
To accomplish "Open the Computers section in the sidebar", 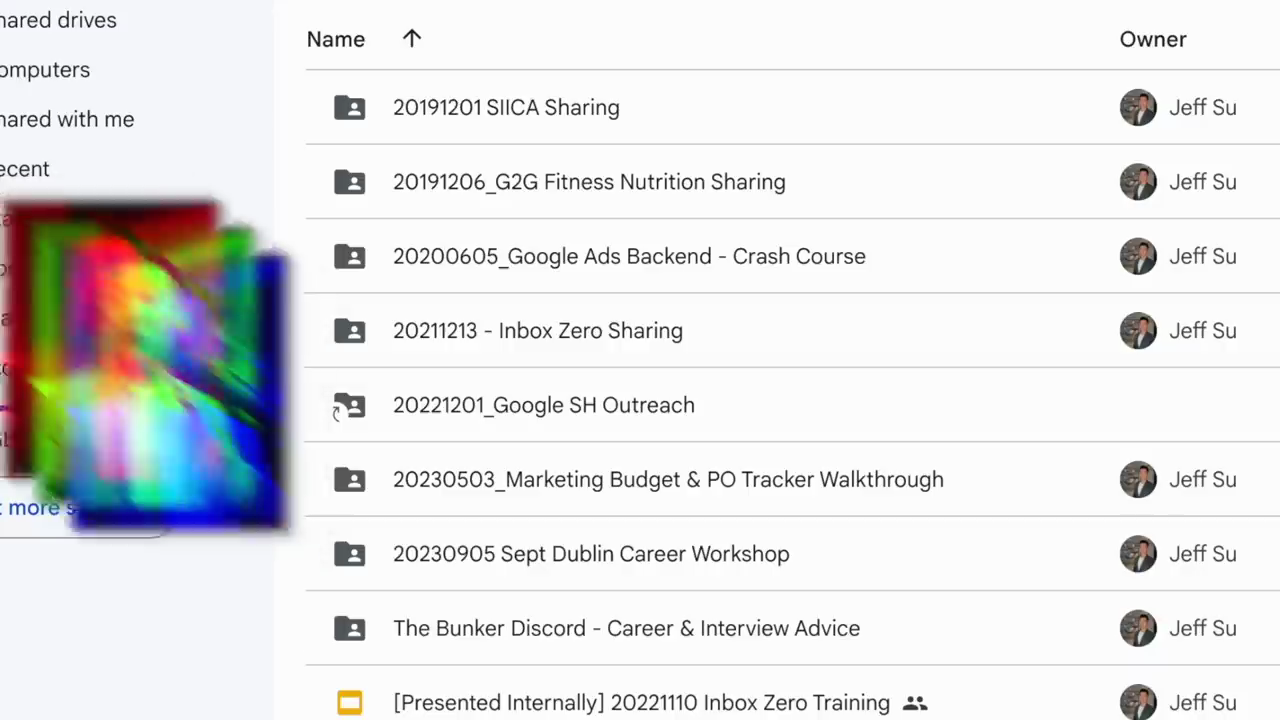I will point(45,70).
